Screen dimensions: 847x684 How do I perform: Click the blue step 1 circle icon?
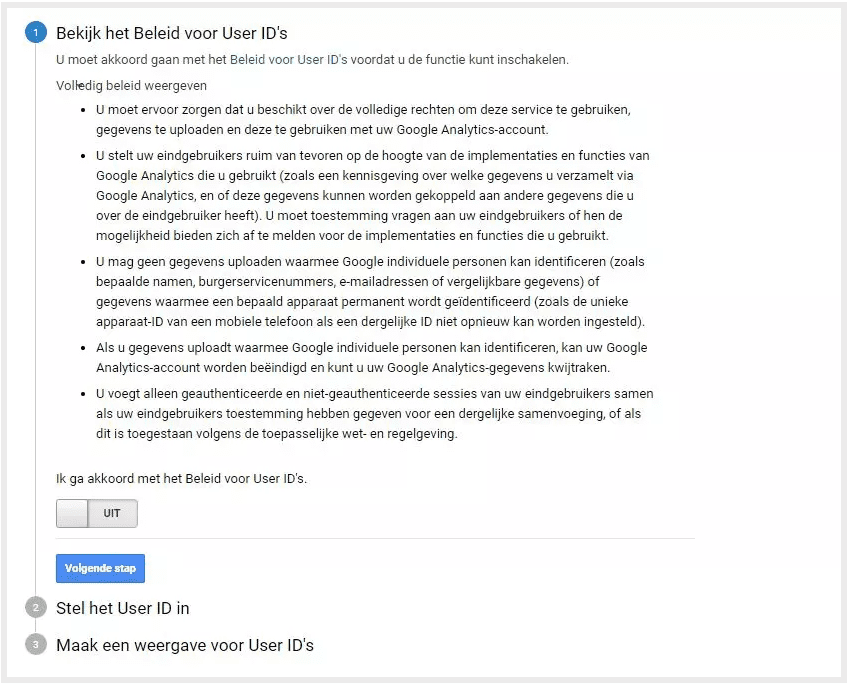pyautogui.click(x=36, y=33)
